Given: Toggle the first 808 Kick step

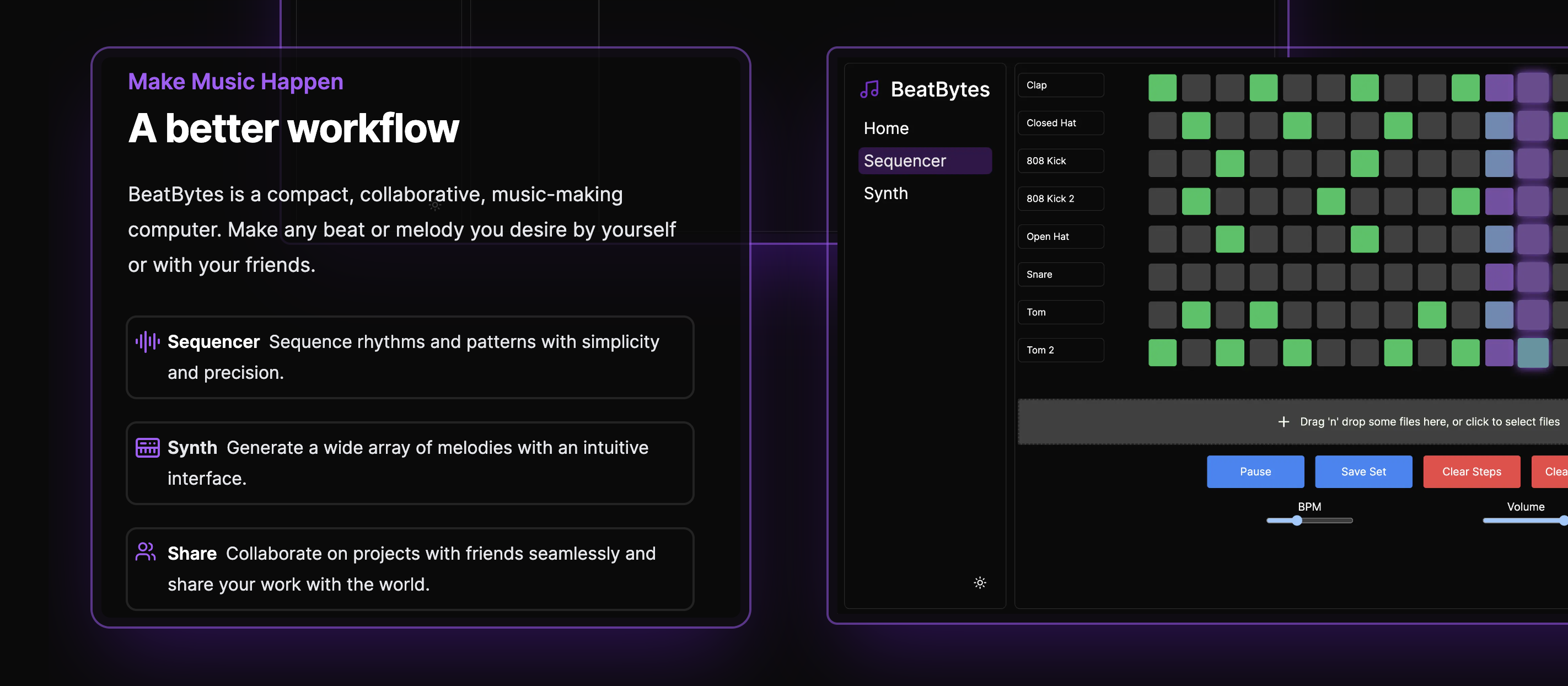Looking at the screenshot, I should tap(1162, 163).
